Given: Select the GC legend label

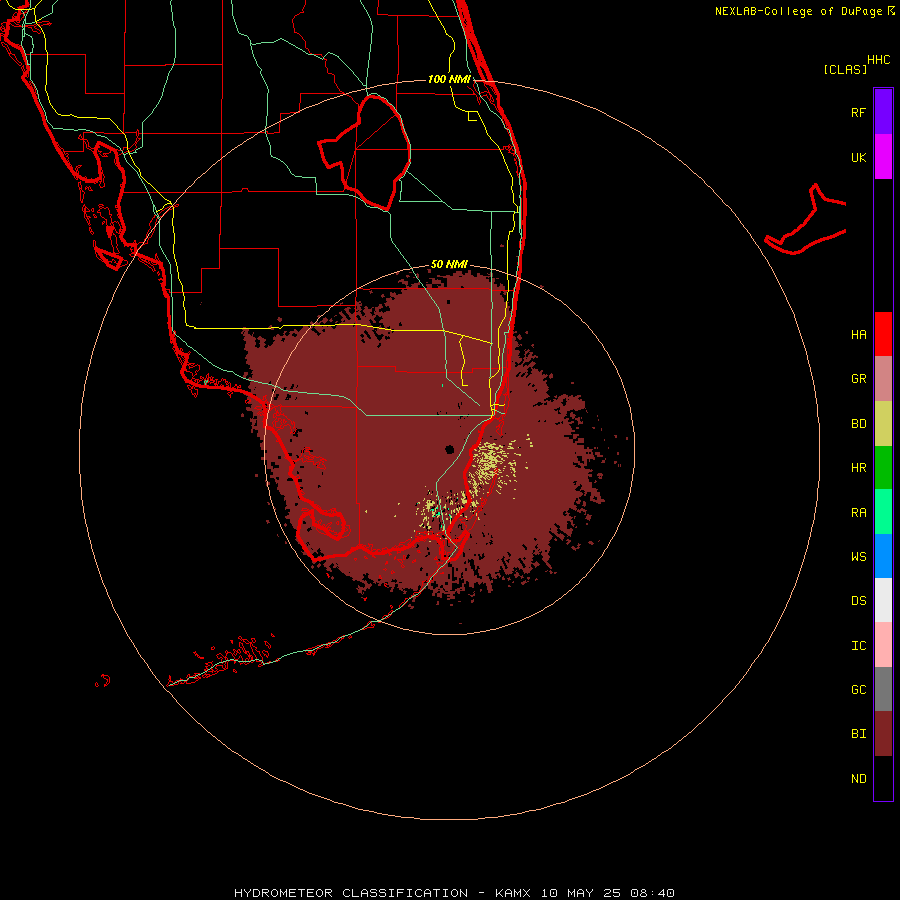Looking at the screenshot, I should point(858,690).
